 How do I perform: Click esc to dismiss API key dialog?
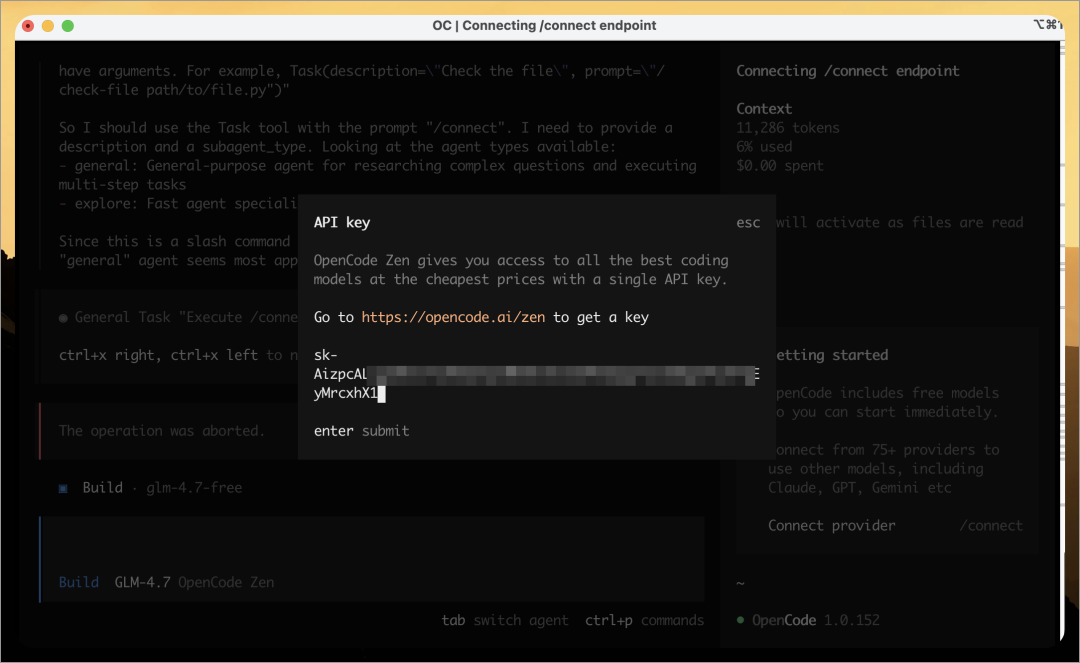748,222
